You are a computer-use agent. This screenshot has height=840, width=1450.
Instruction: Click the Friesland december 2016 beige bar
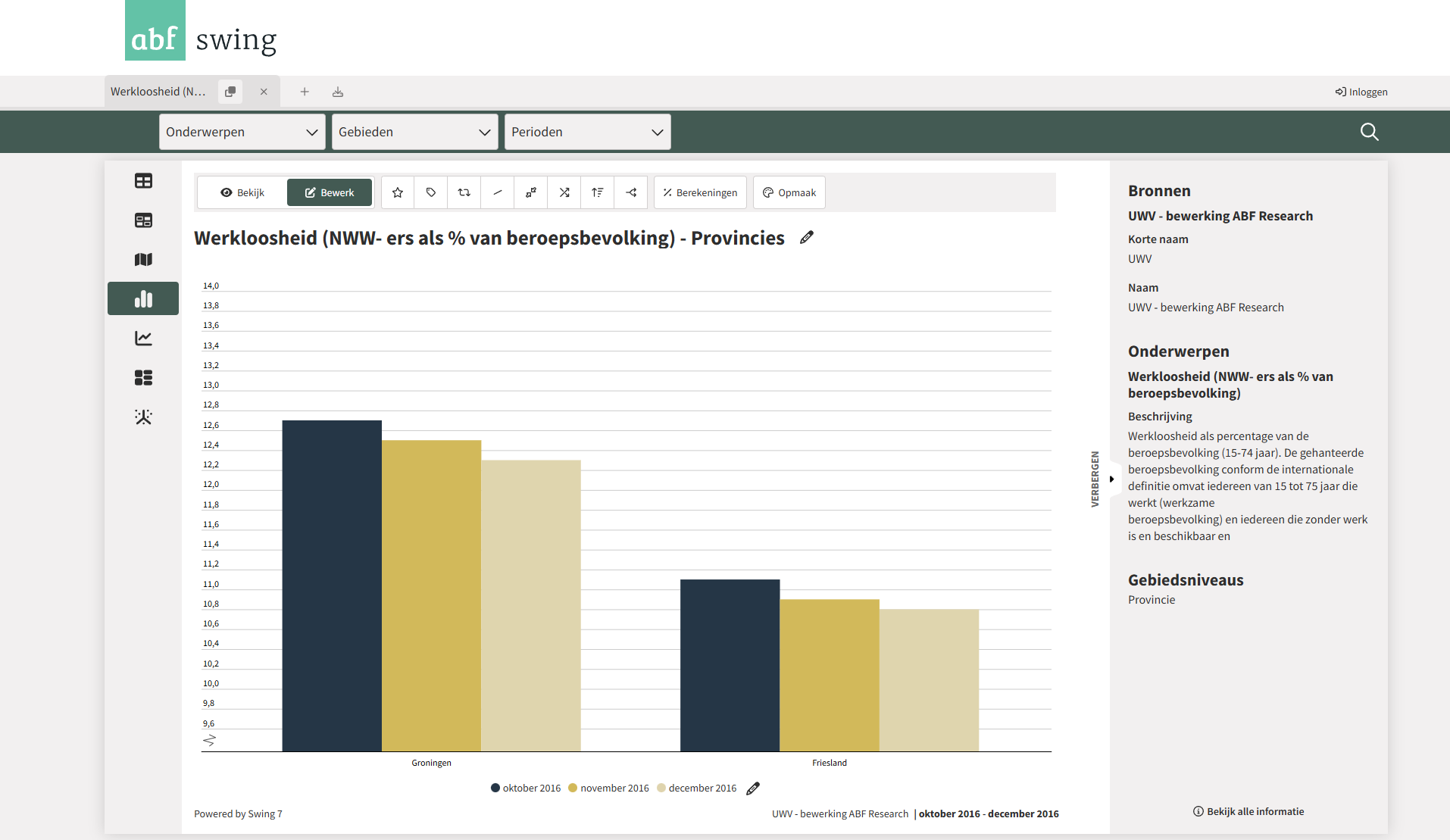929,680
